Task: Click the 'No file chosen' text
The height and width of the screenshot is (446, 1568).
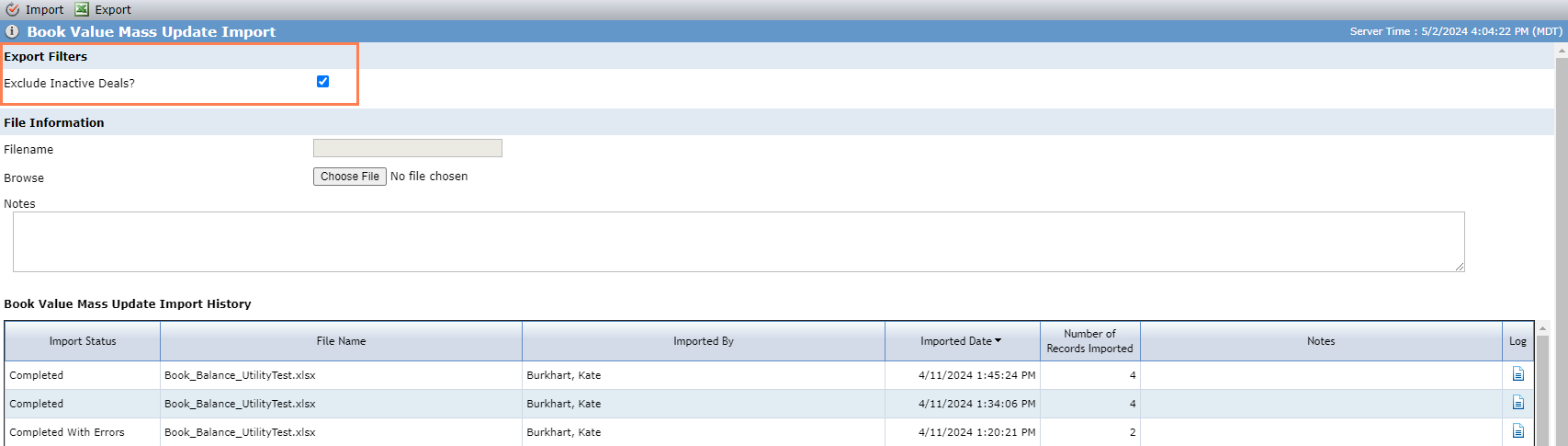Action: click(x=429, y=177)
